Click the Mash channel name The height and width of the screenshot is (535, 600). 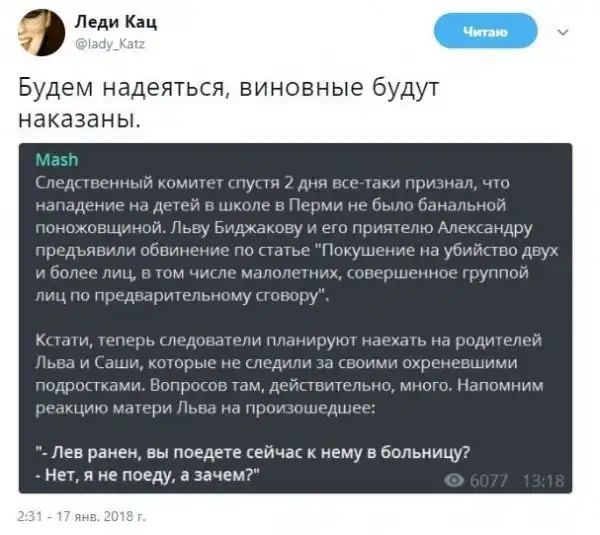pos(56,160)
